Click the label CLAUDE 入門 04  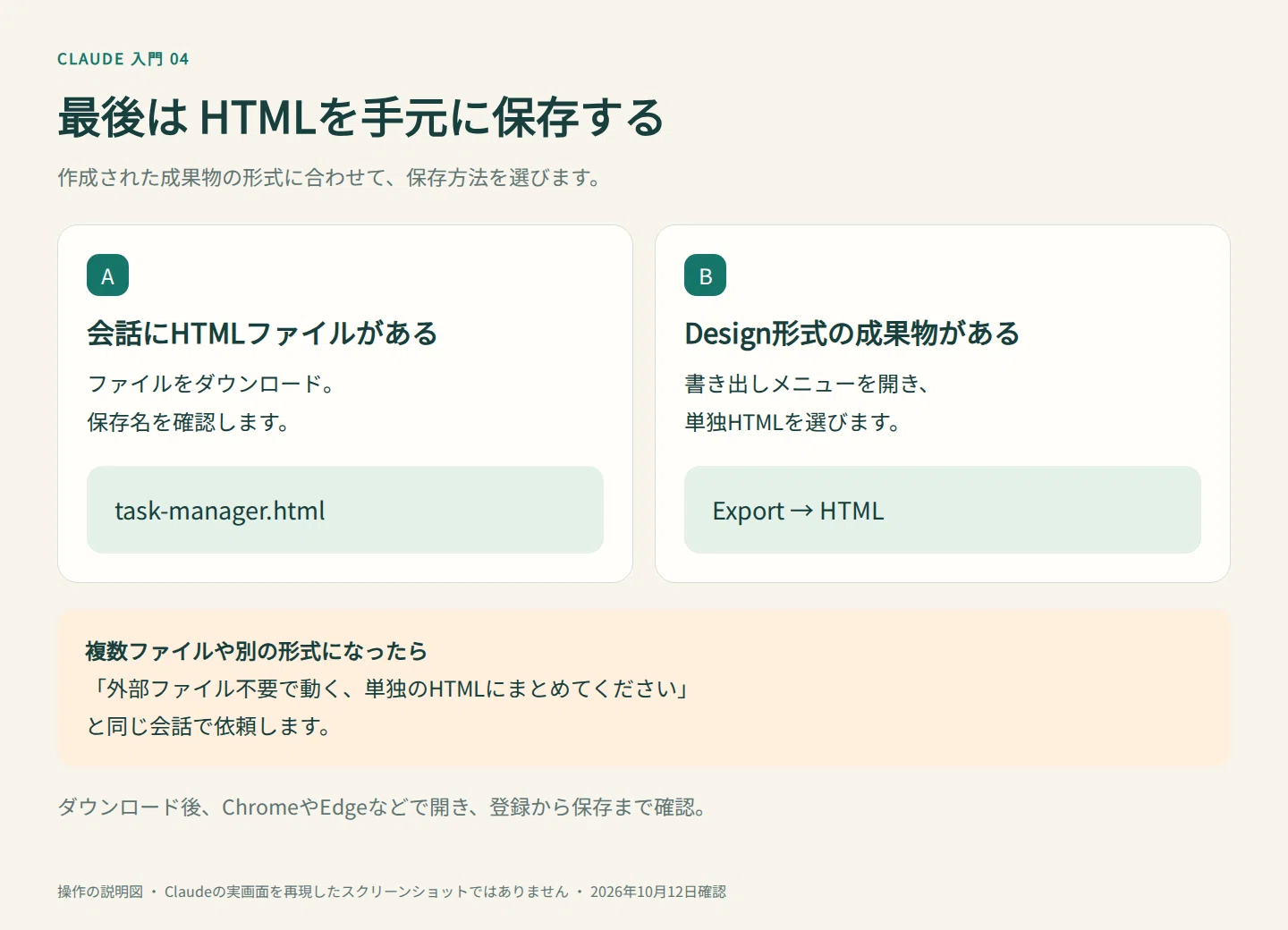coord(123,59)
